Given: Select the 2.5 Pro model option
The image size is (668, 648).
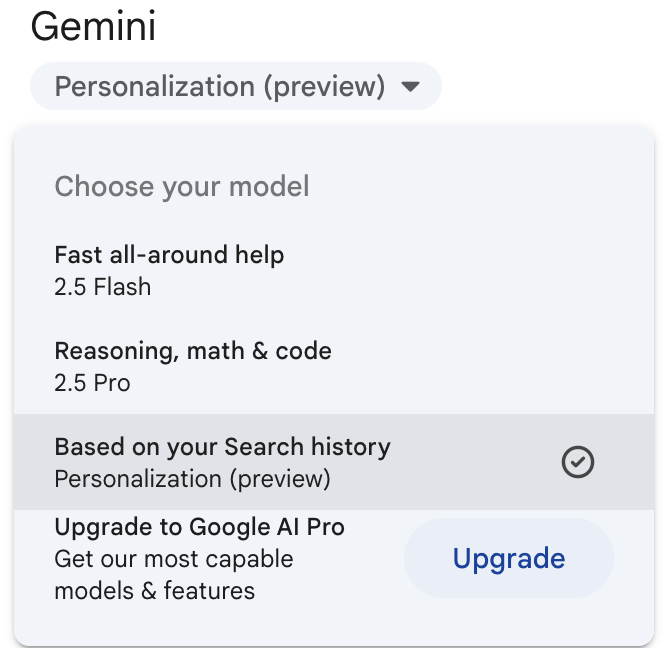Looking at the screenshot, I should tap(334, 366).
